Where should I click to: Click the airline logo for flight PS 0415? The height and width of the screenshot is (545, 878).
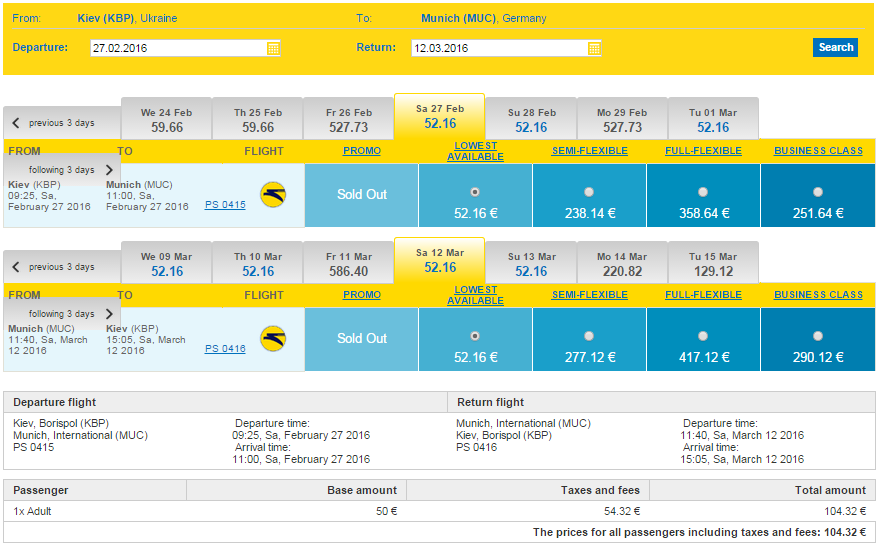click(x=272, y=195)
